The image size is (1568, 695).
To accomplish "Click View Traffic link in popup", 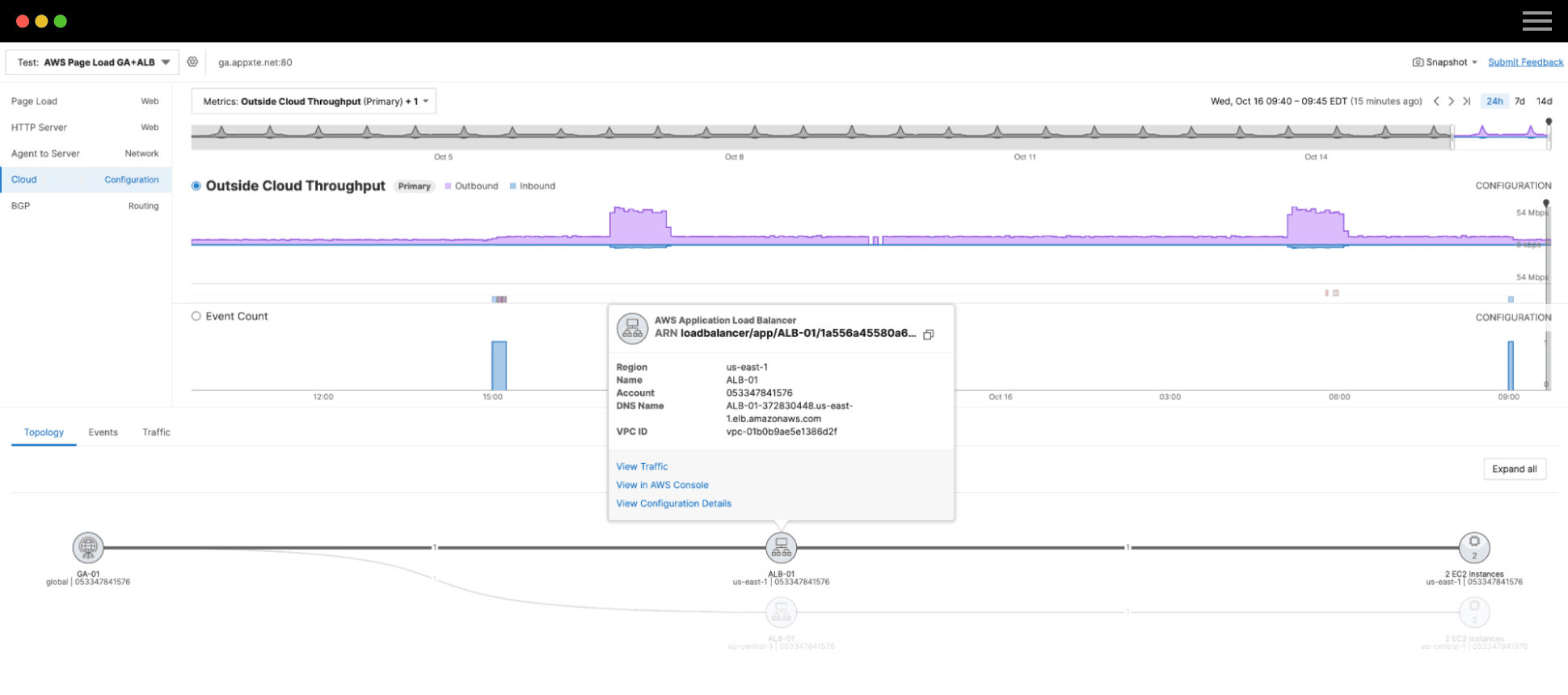I will (642, 466).
